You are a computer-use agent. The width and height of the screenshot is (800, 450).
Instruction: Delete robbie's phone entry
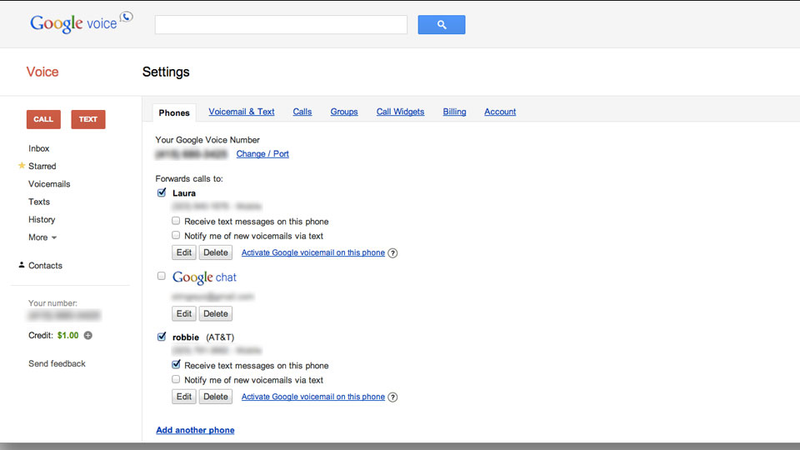point(215,396)
